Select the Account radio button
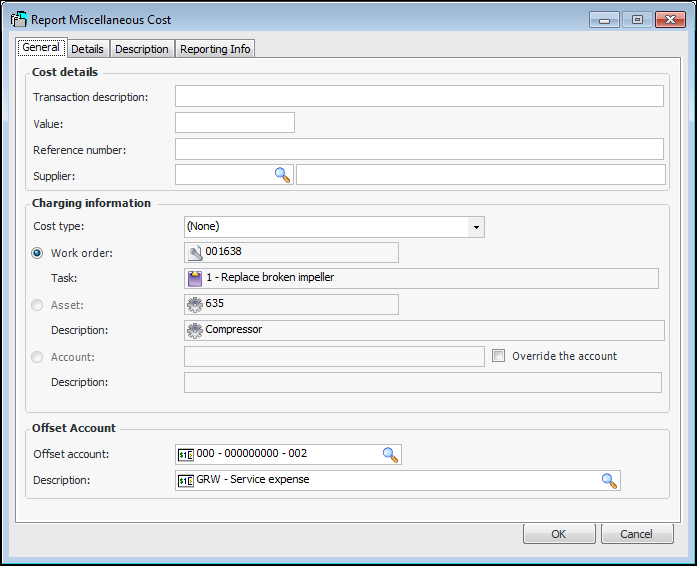Viewport: 697px width, 566px height. coord(38,357)
